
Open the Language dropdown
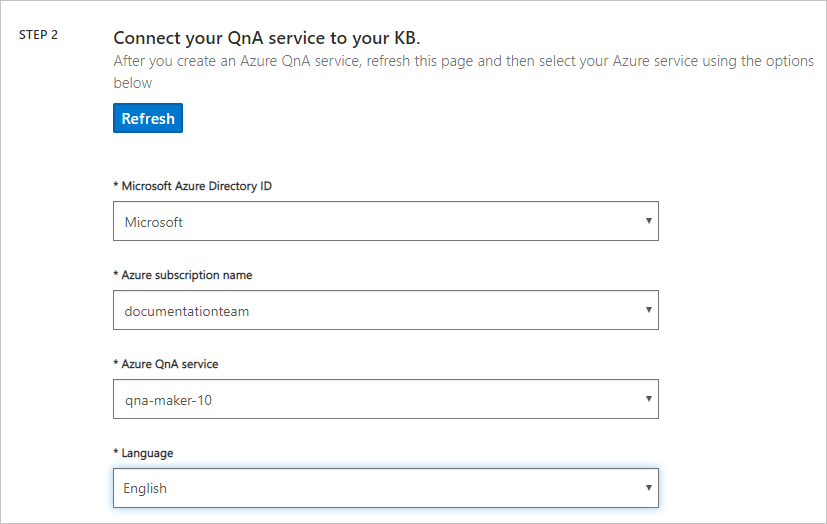pyautogui.click(x=385, y=489)
